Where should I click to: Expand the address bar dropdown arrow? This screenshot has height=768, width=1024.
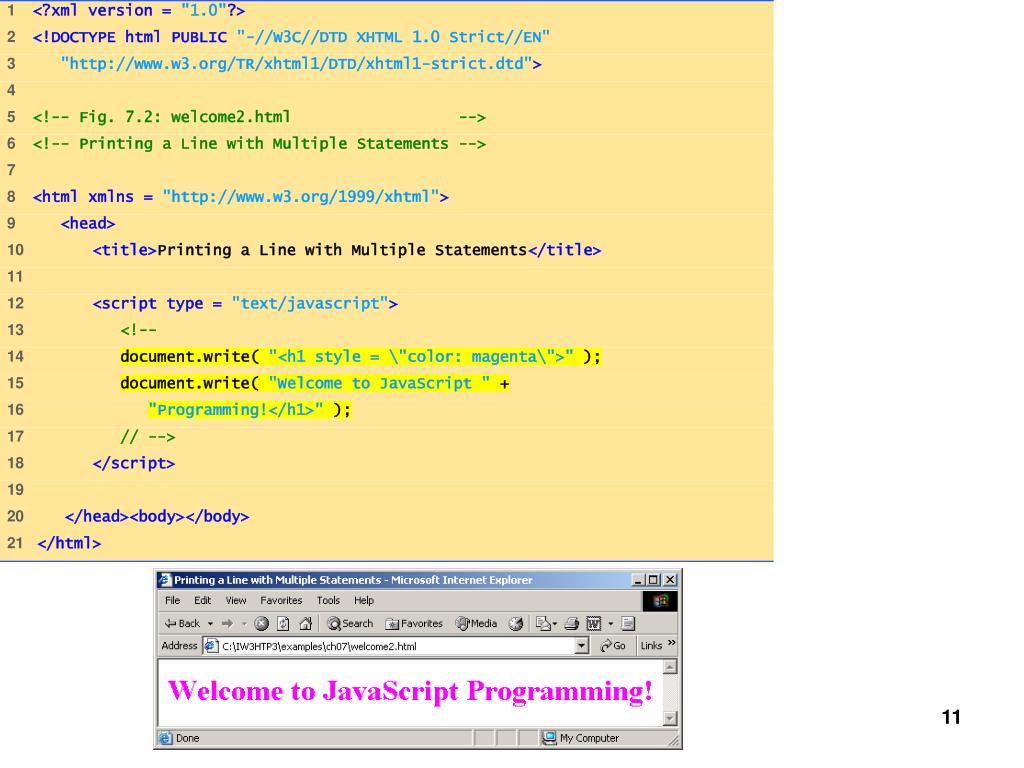581,646
